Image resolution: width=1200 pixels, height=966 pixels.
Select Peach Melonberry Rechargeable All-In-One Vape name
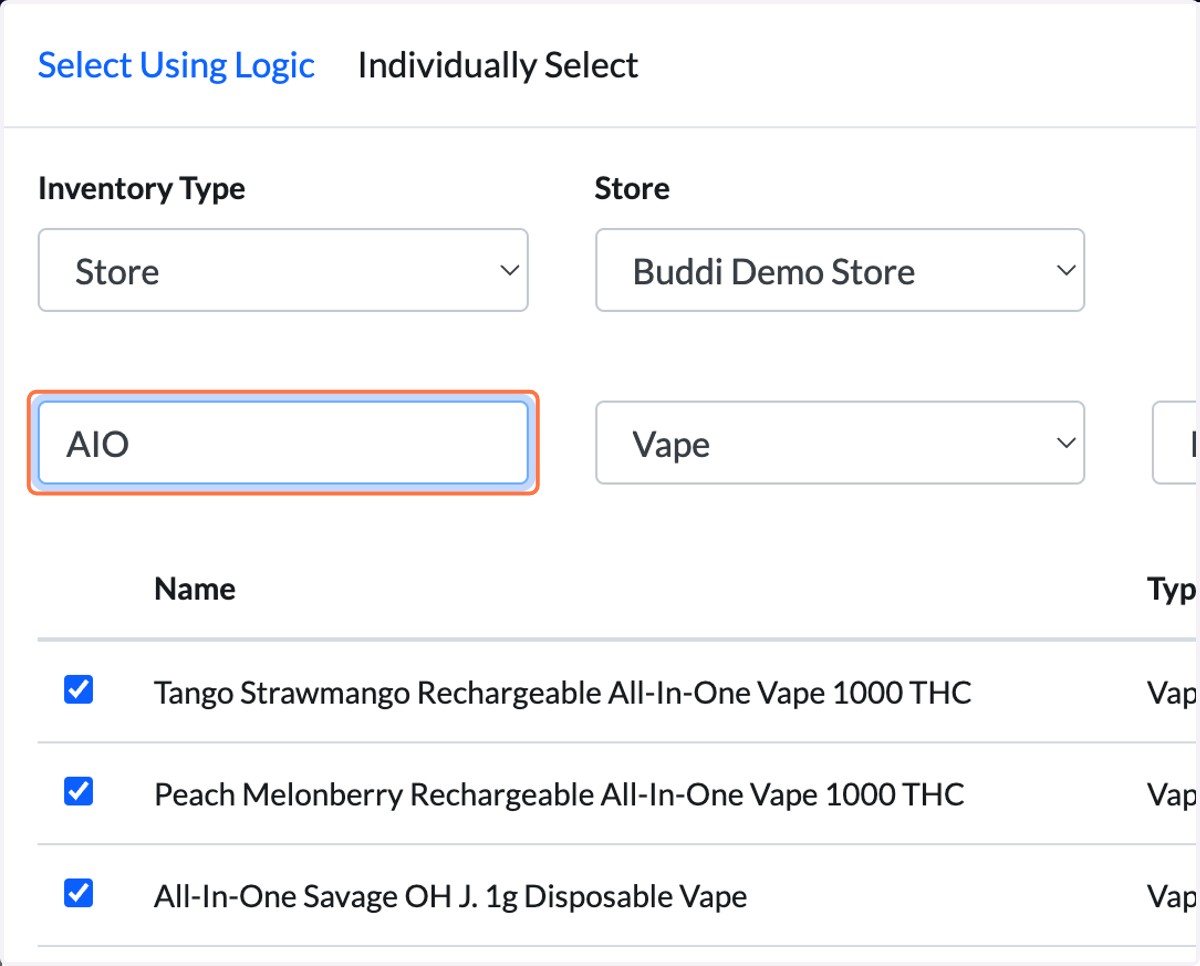point(559,794)
